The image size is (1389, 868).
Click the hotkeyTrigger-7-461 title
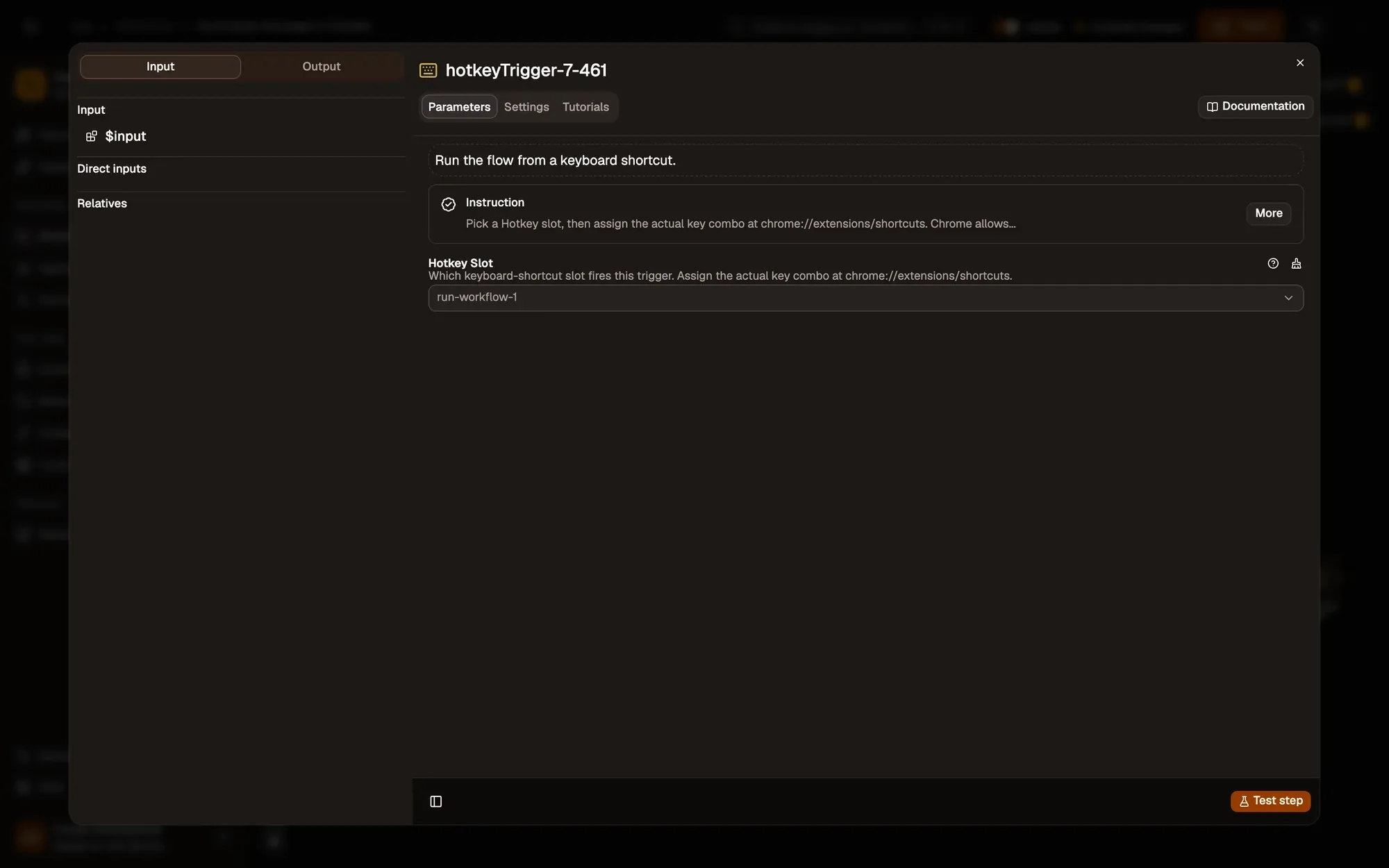[526, 70]
